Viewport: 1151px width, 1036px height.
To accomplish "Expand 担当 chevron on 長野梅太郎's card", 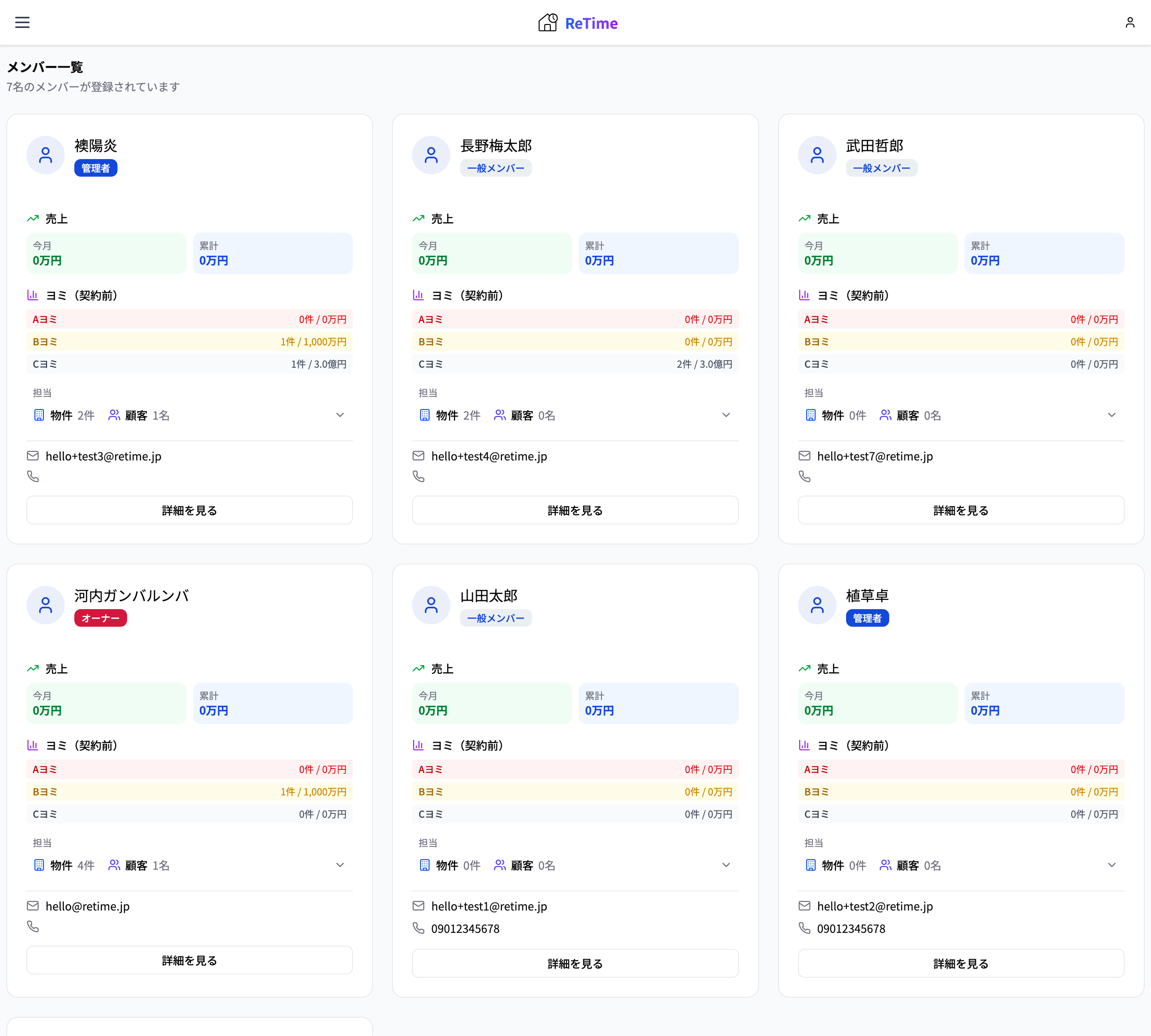I will (725, 415).
